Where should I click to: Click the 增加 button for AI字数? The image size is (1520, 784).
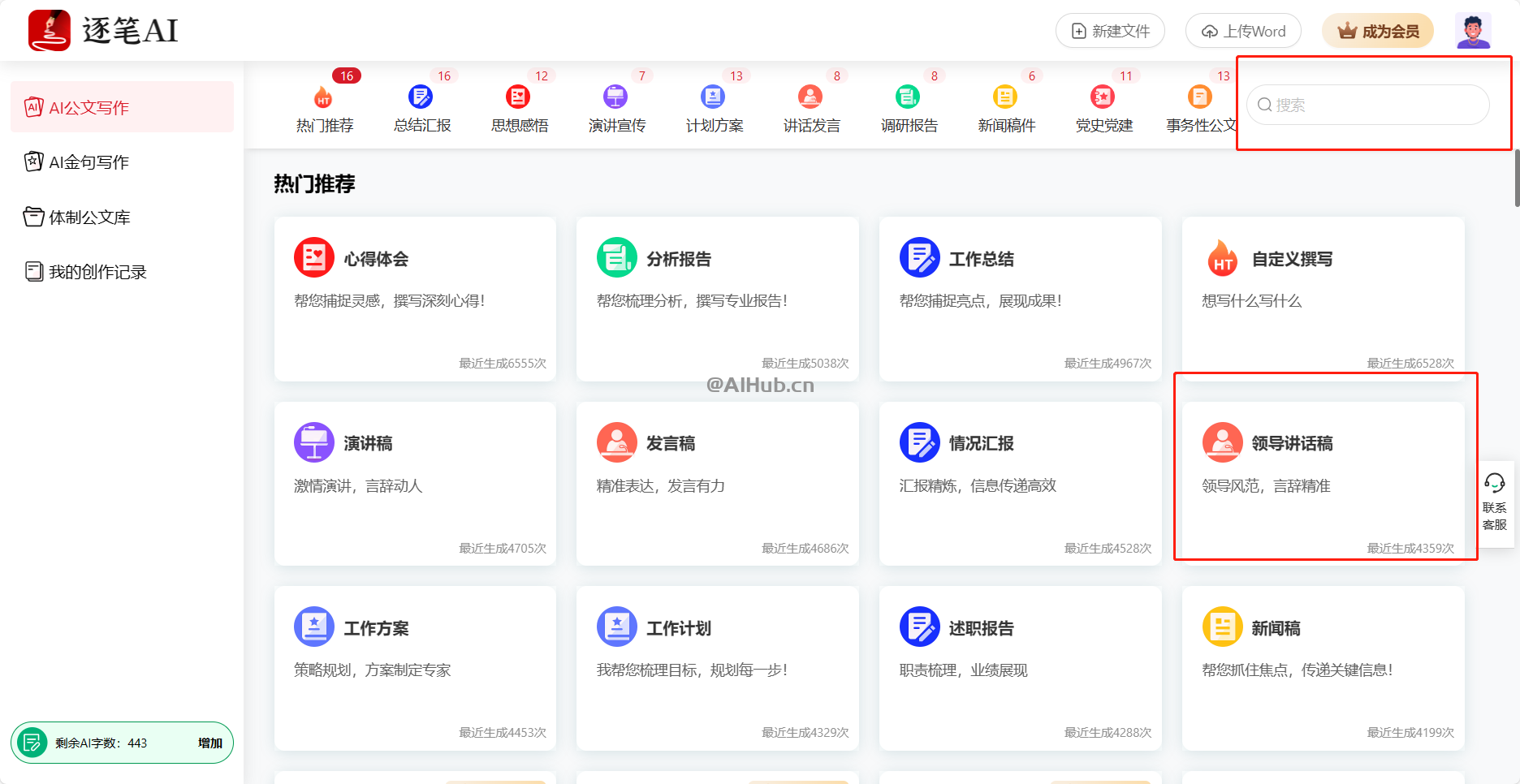pos(210,743)
